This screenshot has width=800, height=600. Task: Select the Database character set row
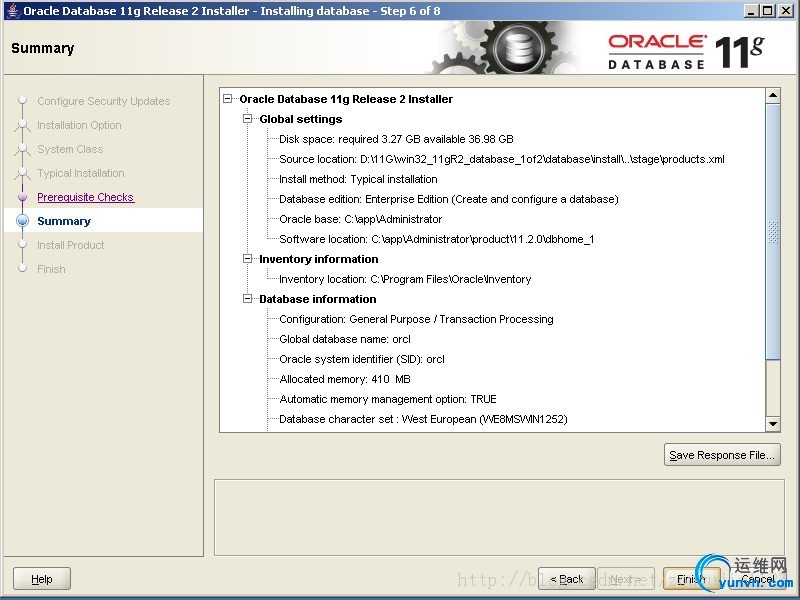pos(423,419)
